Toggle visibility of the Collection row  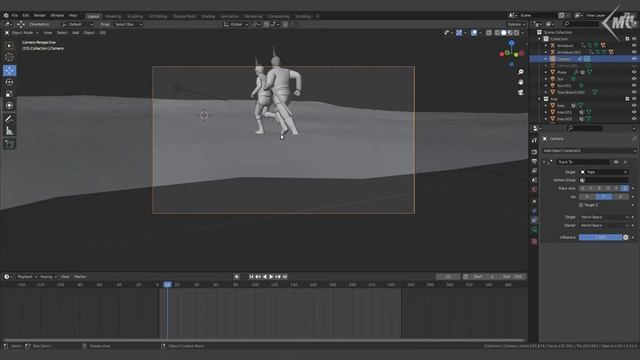pos(634,39)
